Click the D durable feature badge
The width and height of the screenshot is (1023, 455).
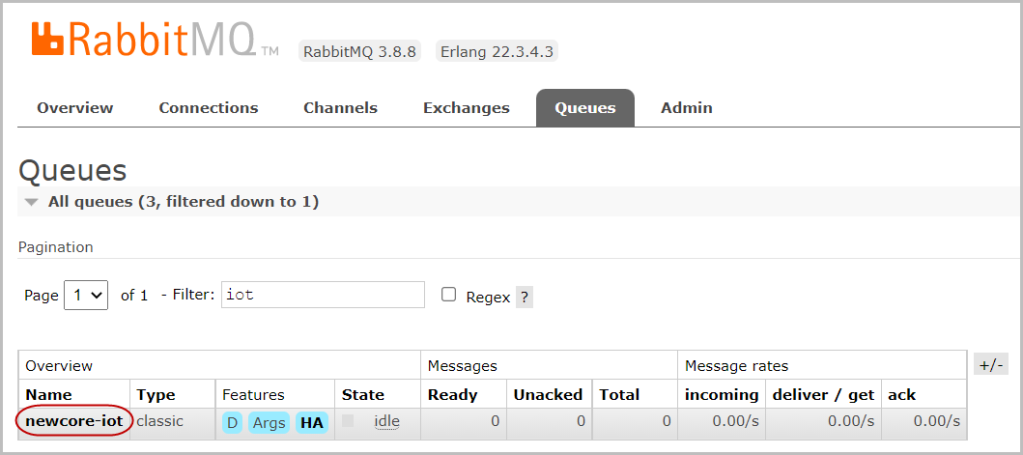232,422
